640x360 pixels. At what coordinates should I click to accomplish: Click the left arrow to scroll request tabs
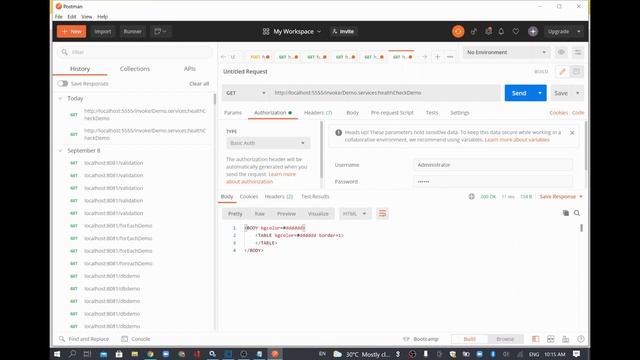223,57
